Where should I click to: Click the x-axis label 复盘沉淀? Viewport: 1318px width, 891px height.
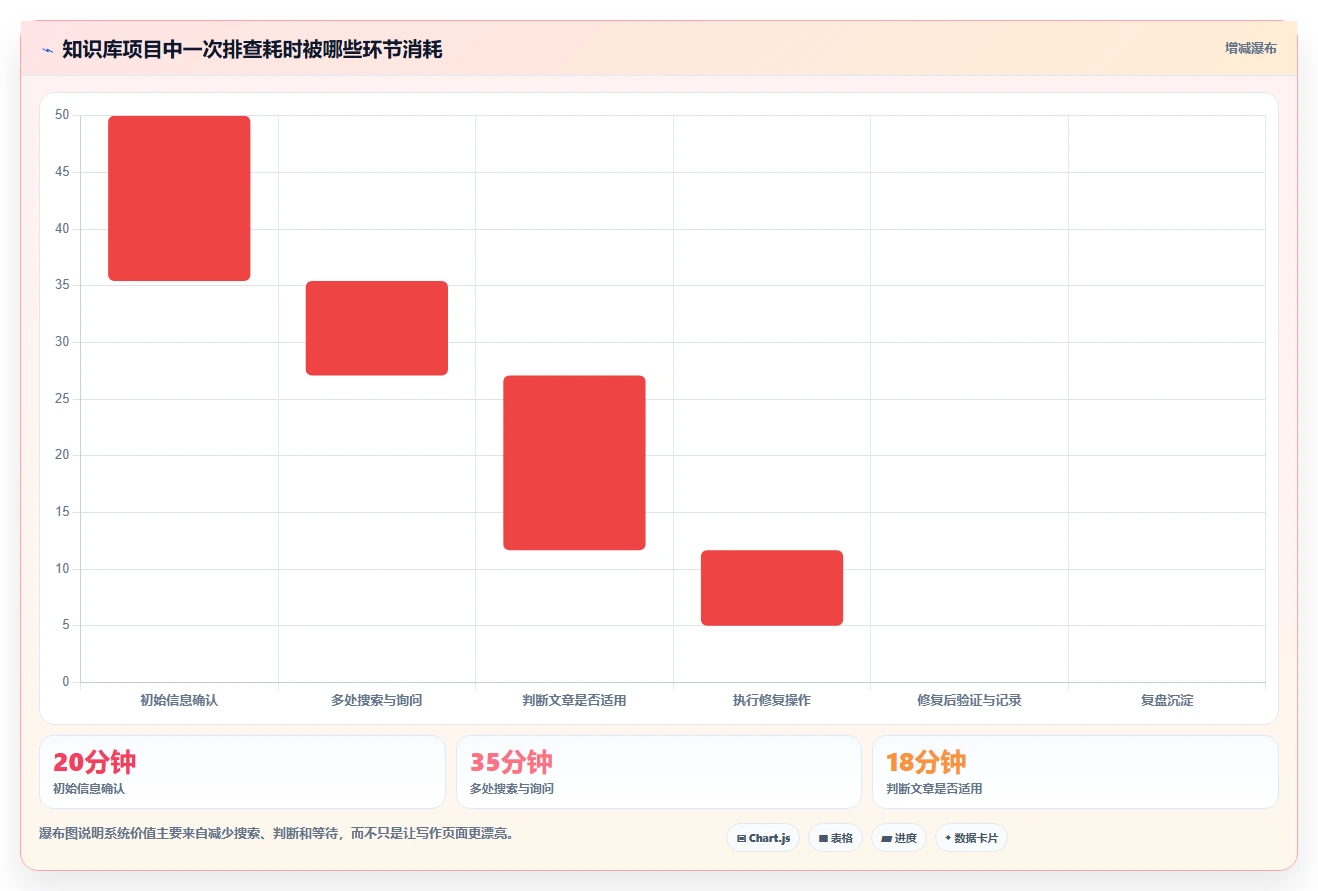click(x=1167, y=700)
